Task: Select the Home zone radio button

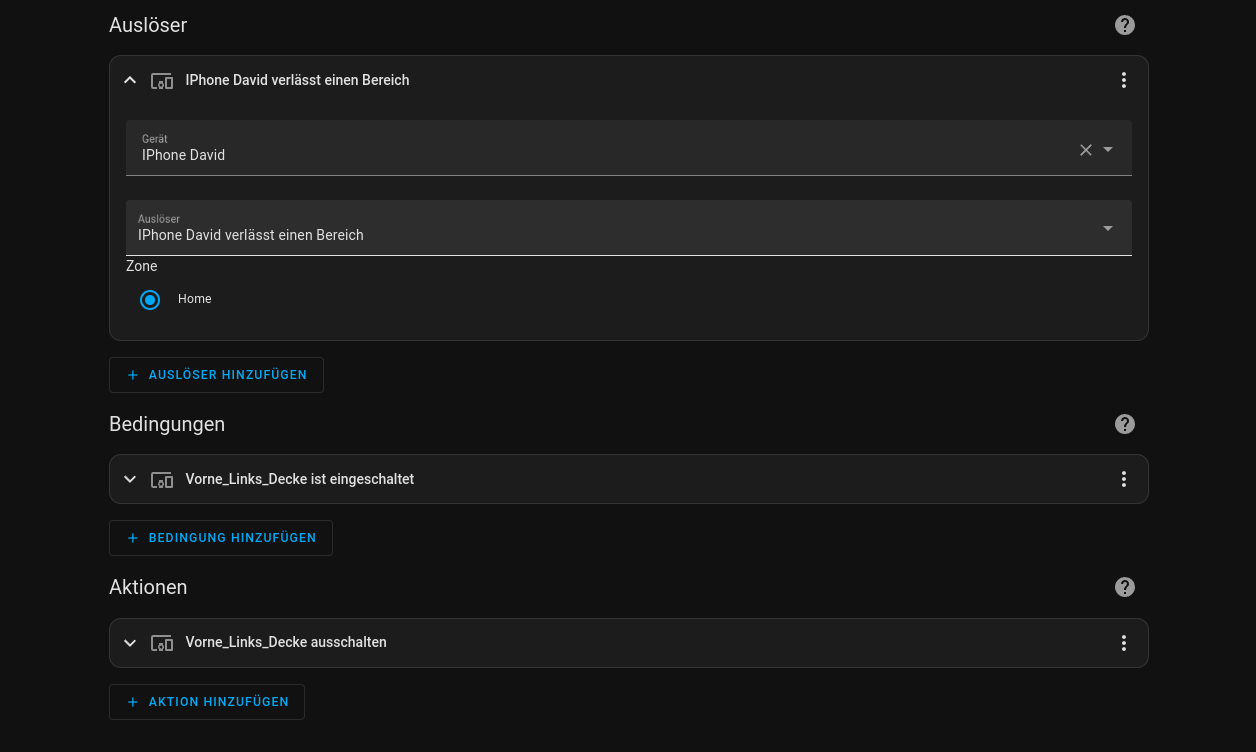Action: [x=150, y=299]
